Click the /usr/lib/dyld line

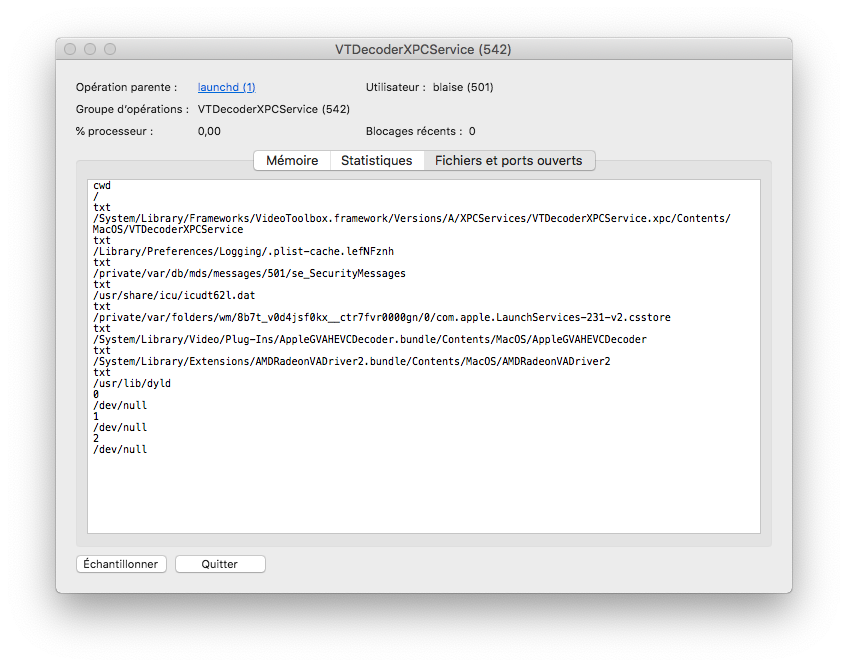pos(131,384)
